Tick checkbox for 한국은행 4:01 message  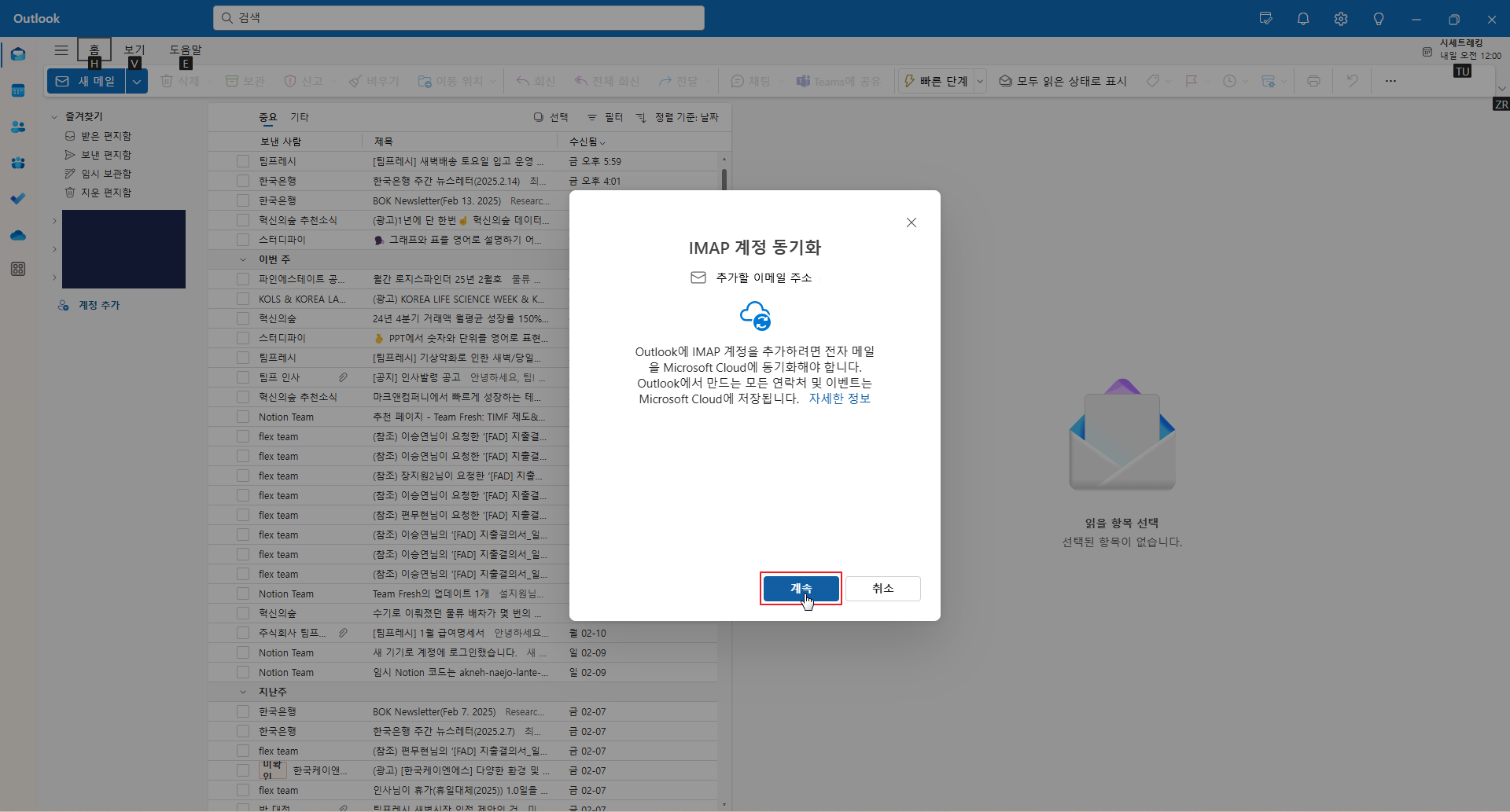243,181
